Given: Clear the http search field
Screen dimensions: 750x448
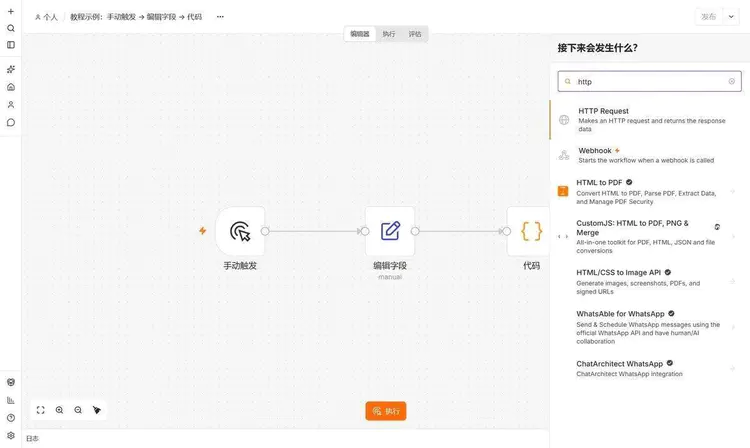Looking at the screenshot, I should [x=731, y=81].
